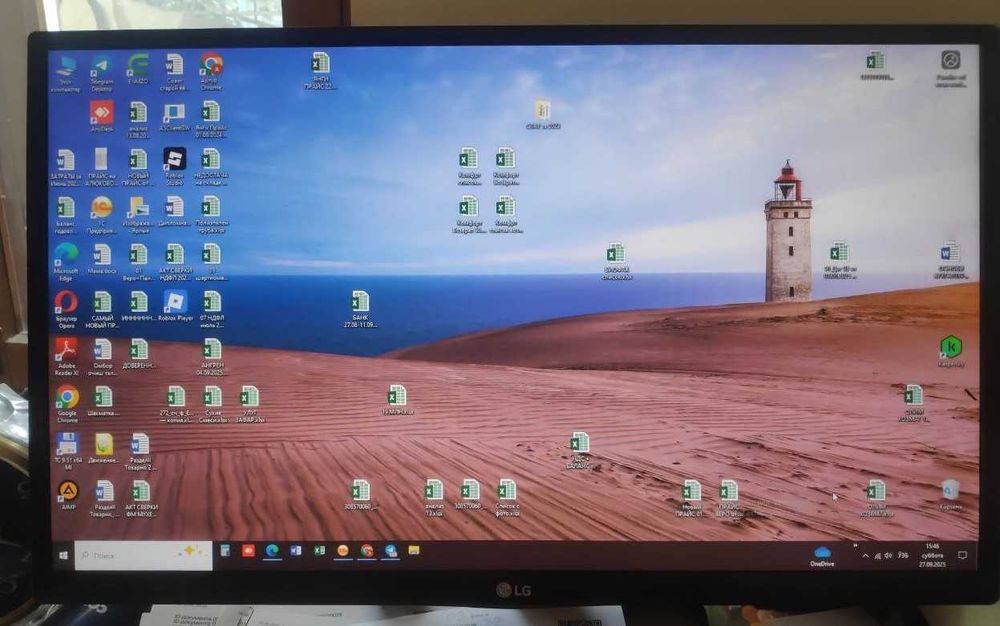Open the notification center

click(963, 555)
